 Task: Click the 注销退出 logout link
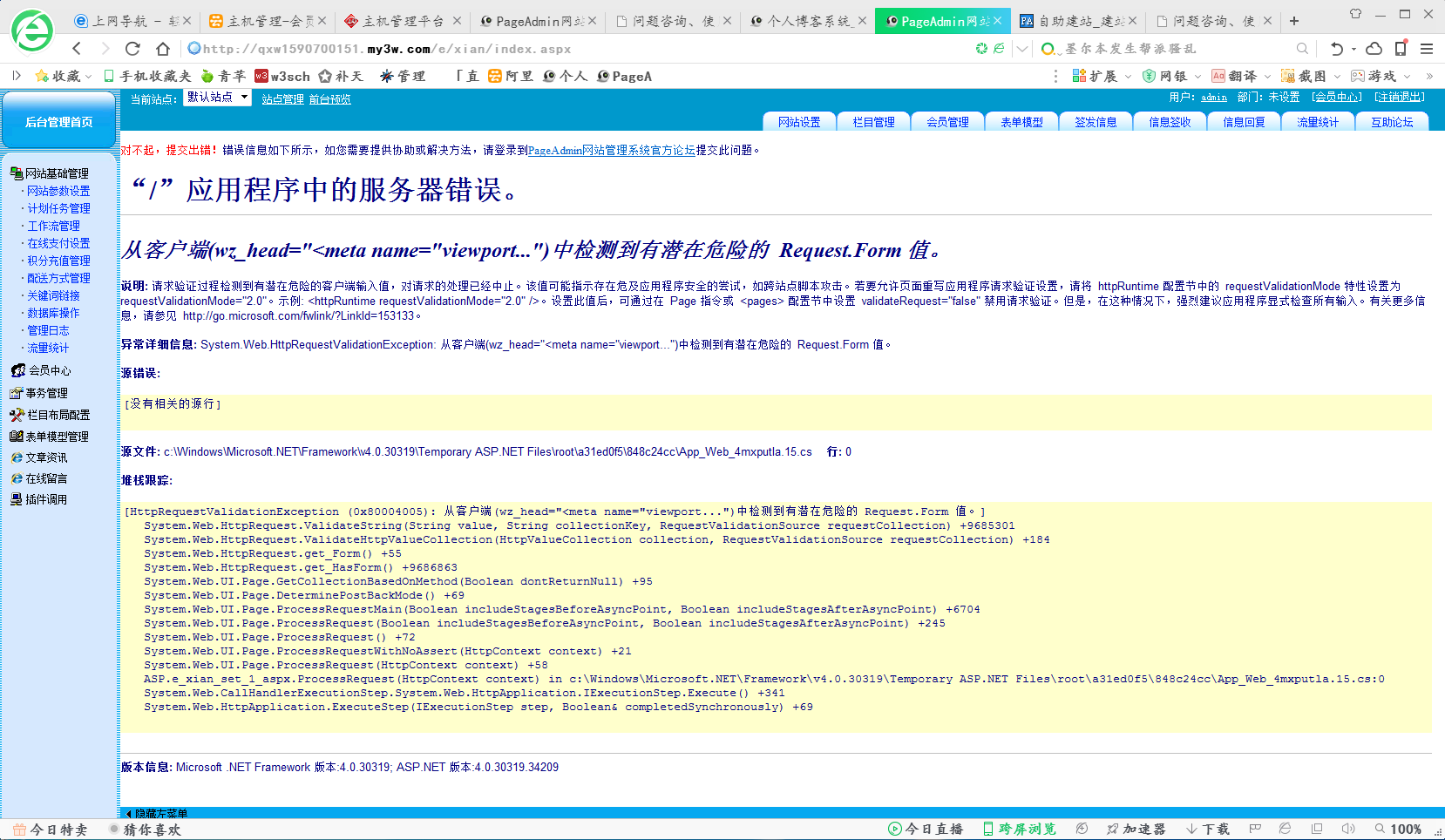point(1400,98)
